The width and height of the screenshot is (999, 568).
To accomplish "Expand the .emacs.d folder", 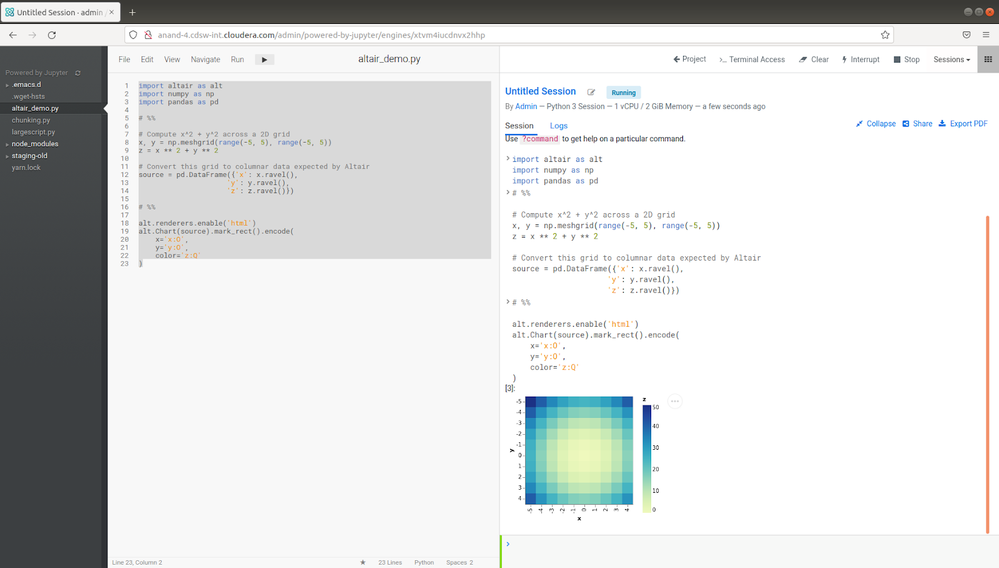I will point(26,85).
